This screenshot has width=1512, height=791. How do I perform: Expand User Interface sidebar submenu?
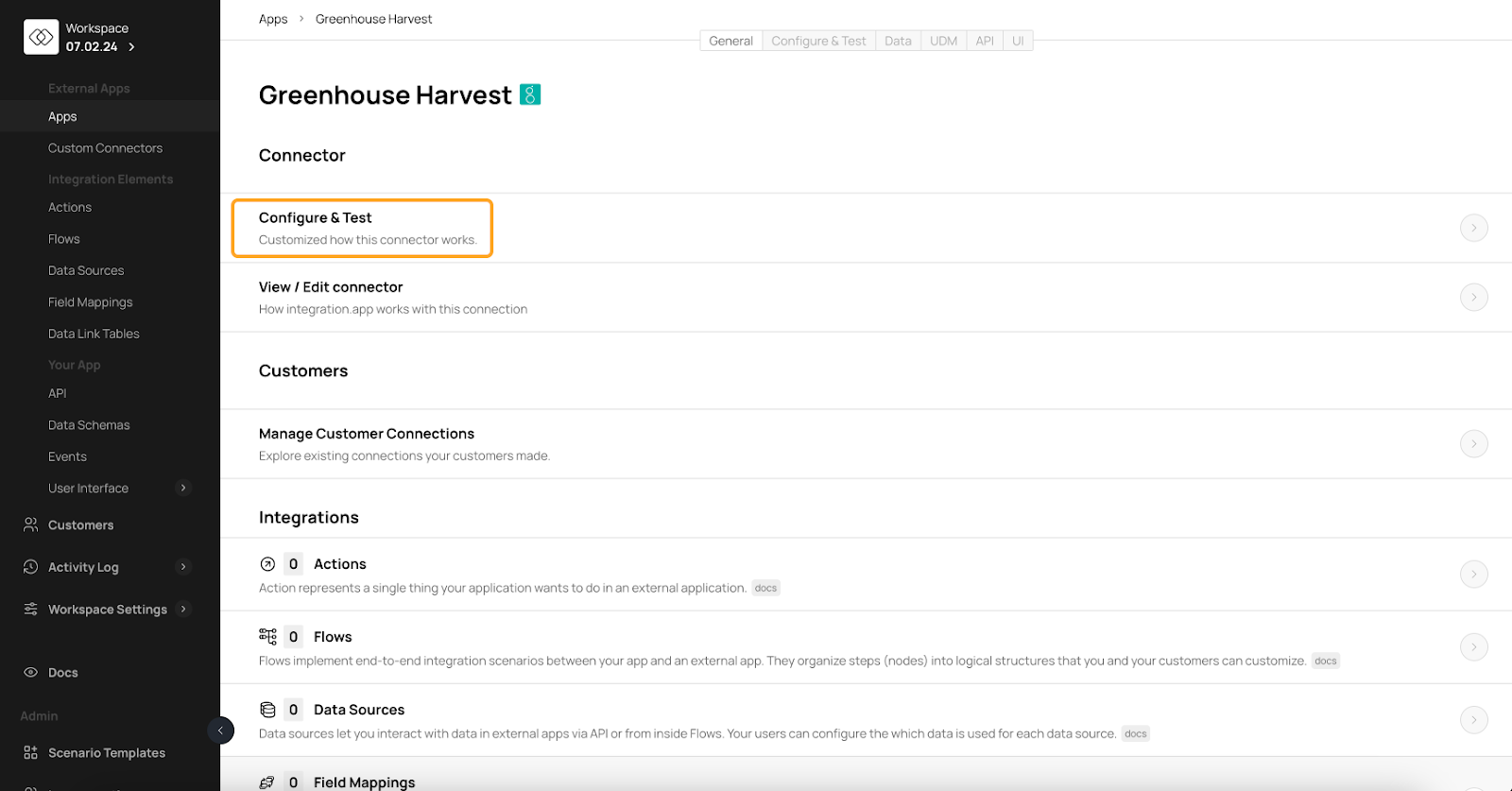tap(183, 488)
